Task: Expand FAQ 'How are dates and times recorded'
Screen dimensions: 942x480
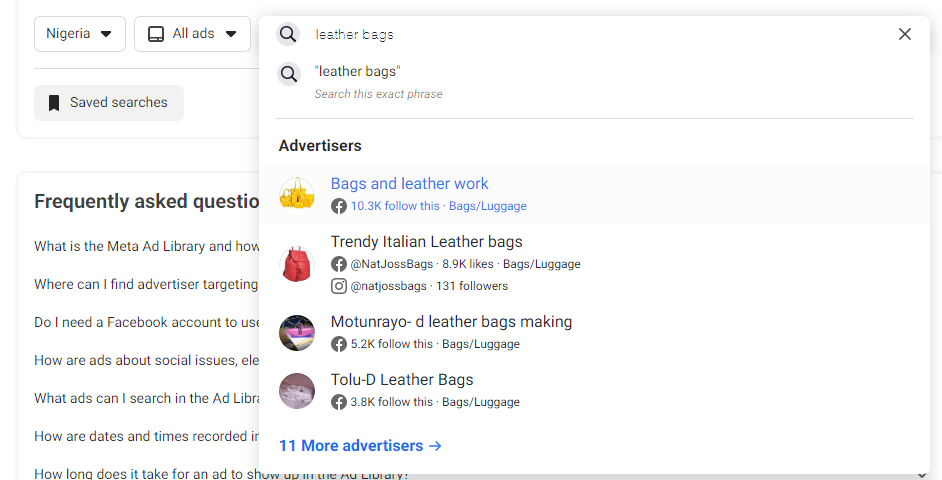Action: pos(147,436)
